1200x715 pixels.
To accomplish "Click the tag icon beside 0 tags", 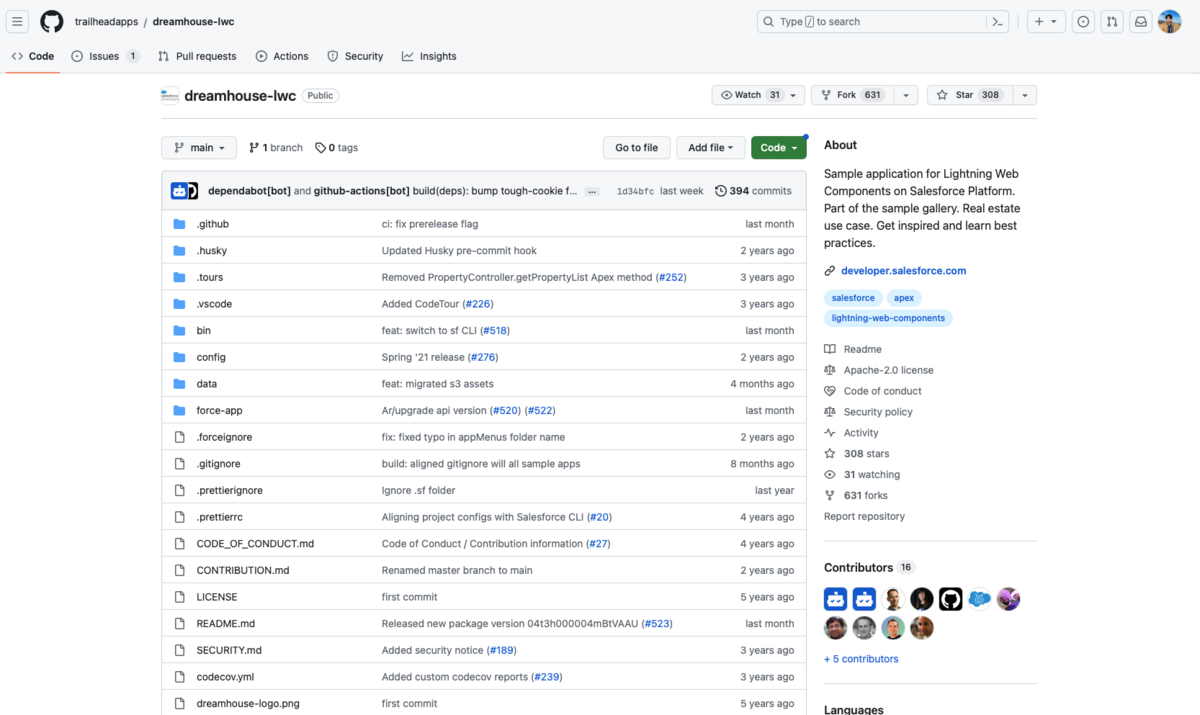I will click(x=320, y=148).
